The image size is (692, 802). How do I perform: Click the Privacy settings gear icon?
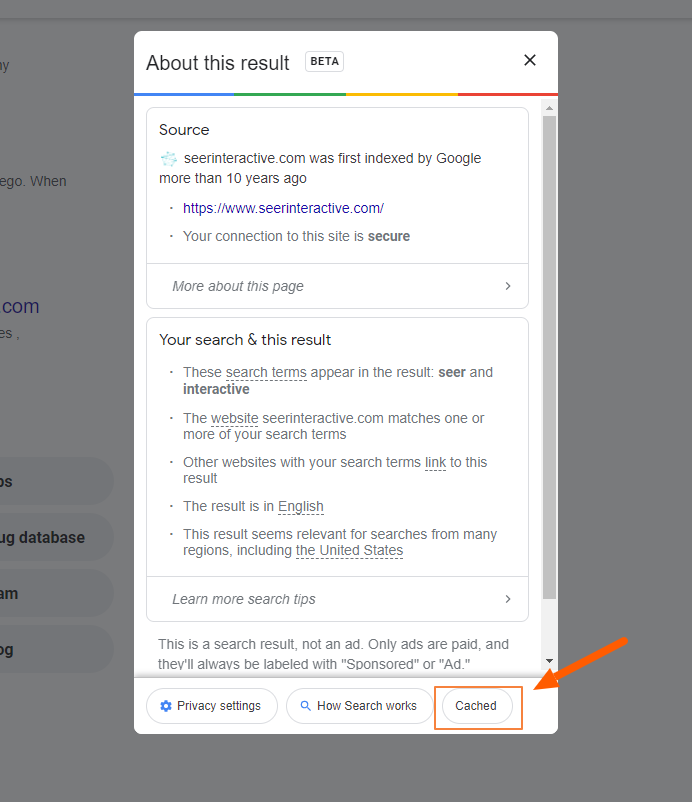tap(166, 706)
